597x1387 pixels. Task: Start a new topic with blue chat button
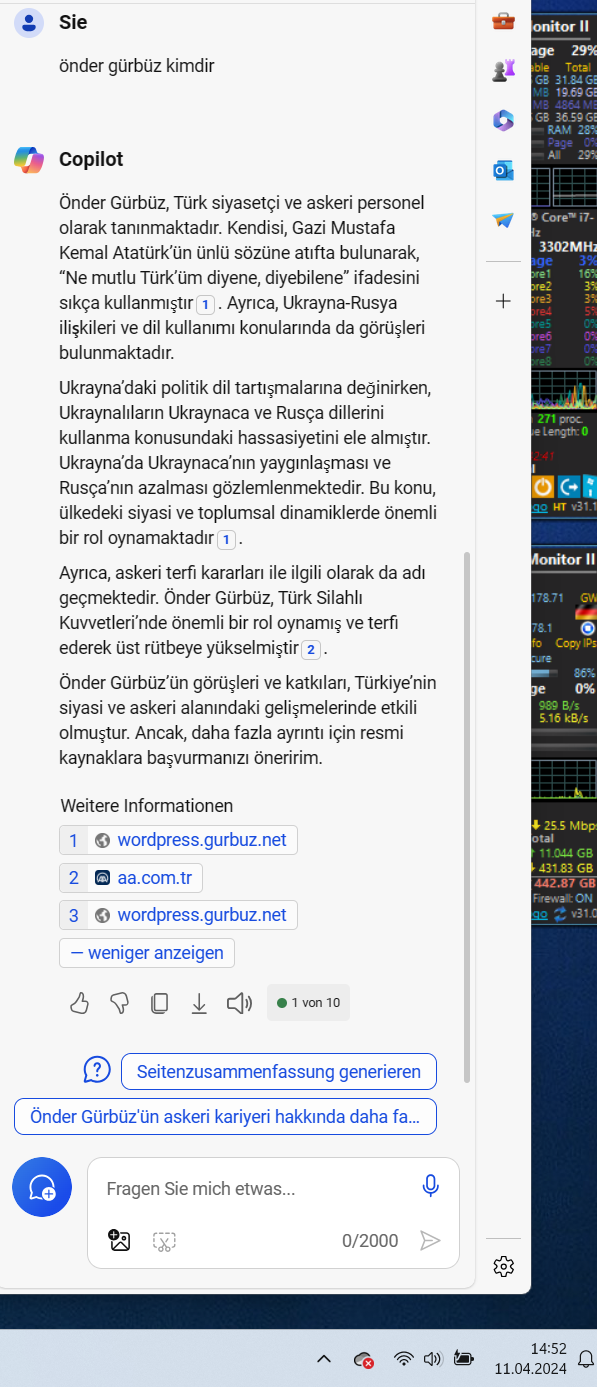(42, 1187)
